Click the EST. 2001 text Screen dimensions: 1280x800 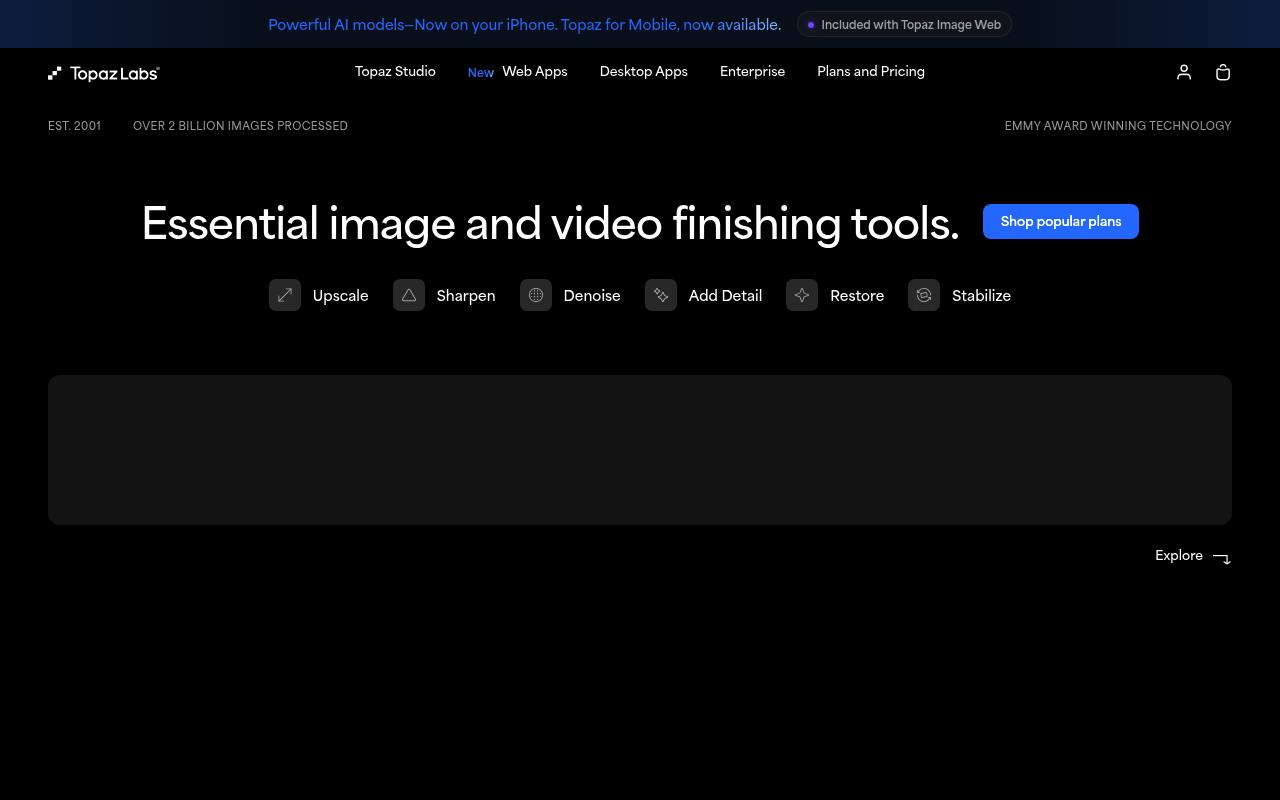pyautogui.click(x=75, y=126)
